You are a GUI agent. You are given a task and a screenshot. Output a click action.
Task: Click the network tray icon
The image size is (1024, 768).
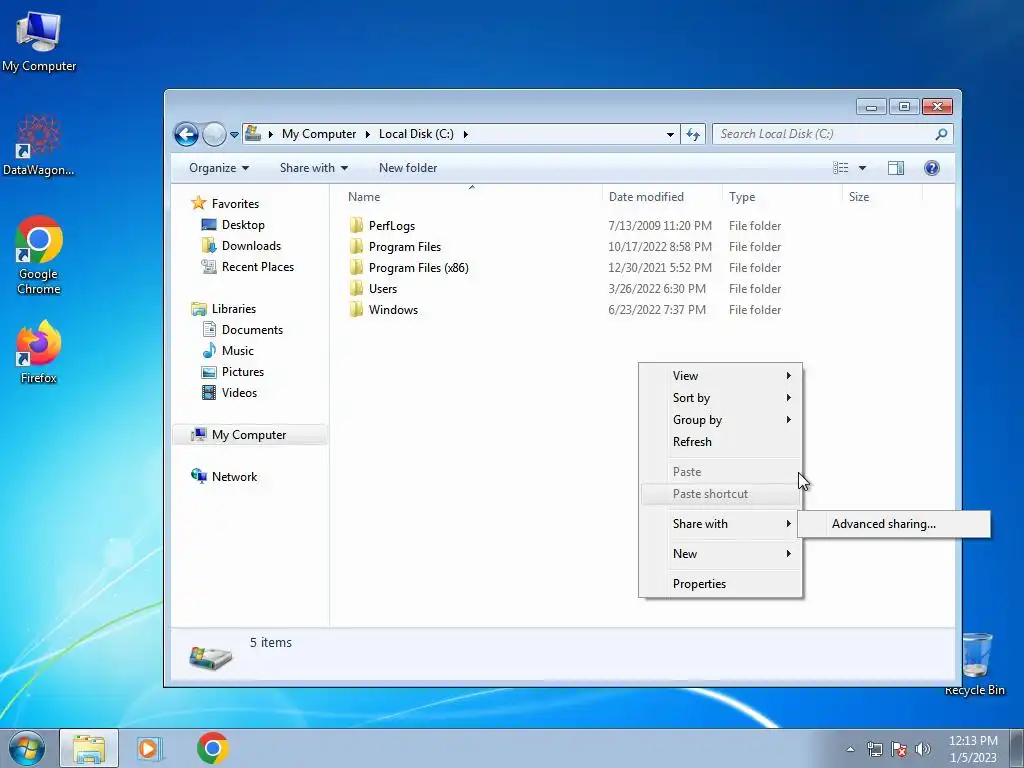coord(874,749)
